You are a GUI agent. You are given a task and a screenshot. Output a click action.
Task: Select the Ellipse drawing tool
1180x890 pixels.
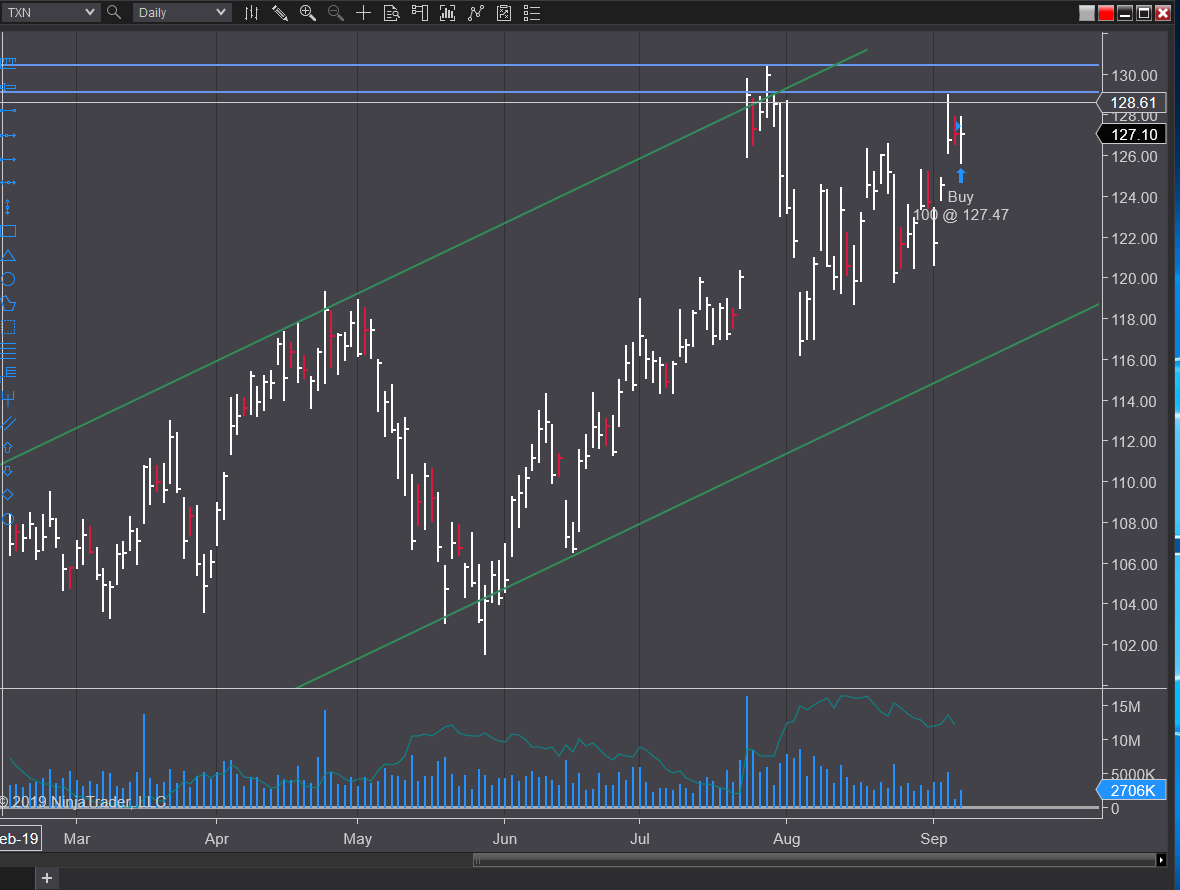(8, 279)
